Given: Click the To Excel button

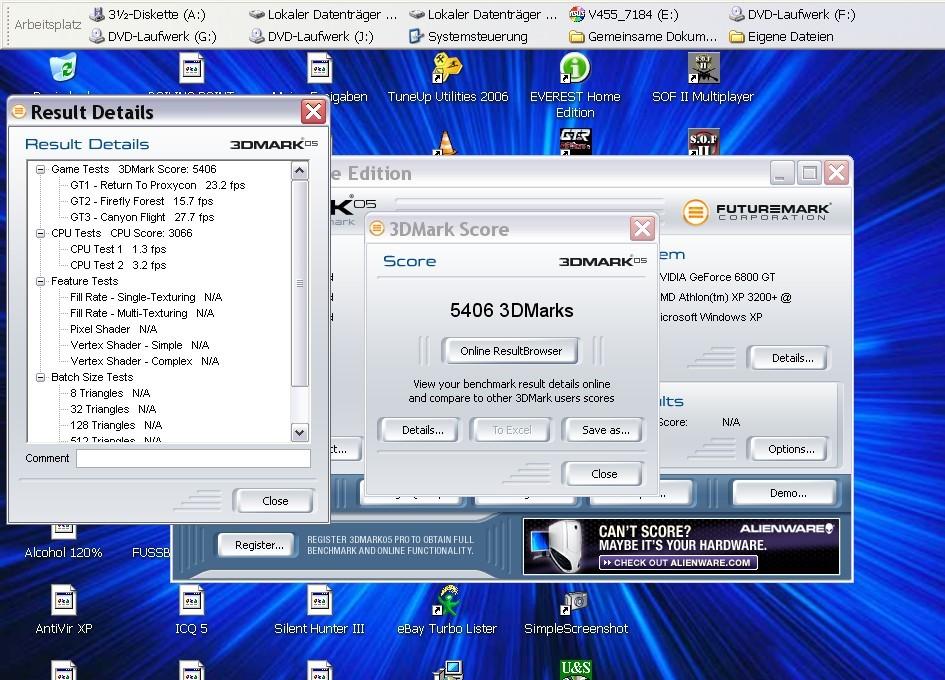Looking at the screenshot, I should [x=512, y=430].
